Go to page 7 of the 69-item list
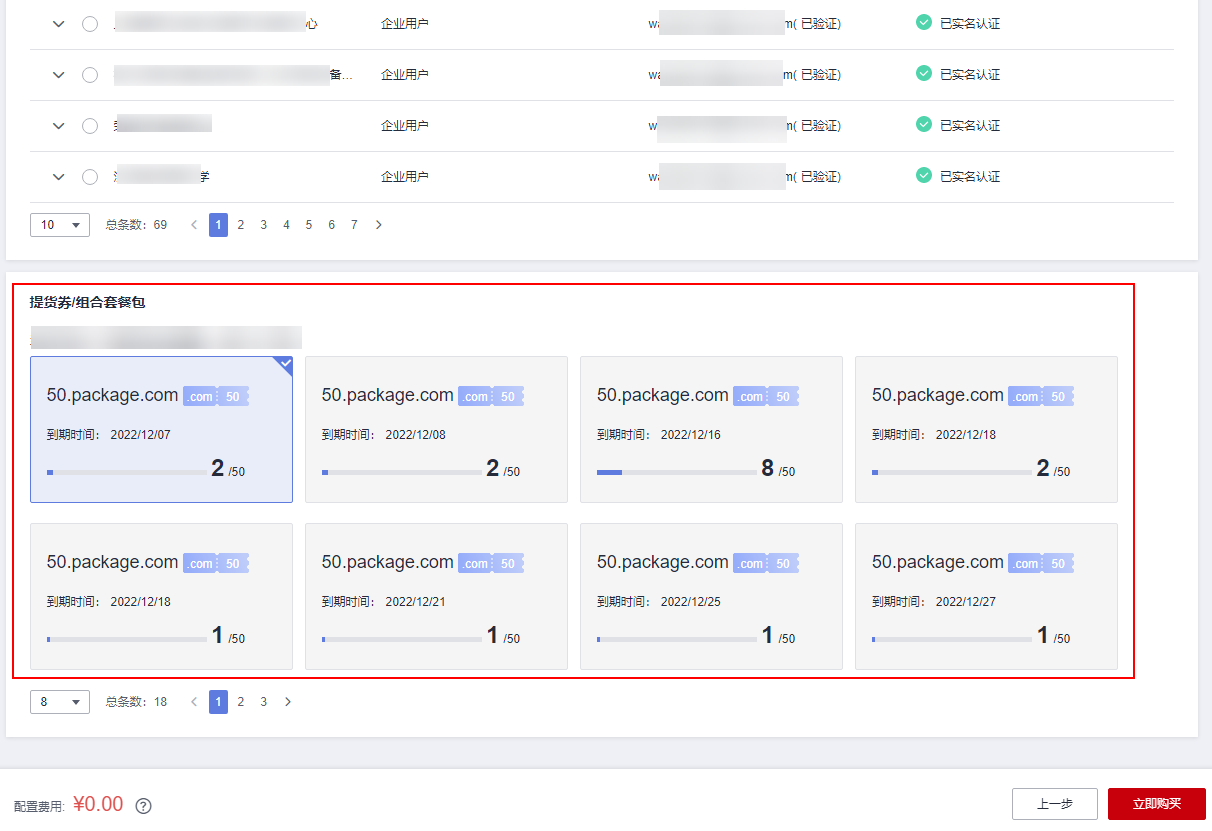This screenshot has height=831, width=1212. pyautogui.click(x=354, y=225)
